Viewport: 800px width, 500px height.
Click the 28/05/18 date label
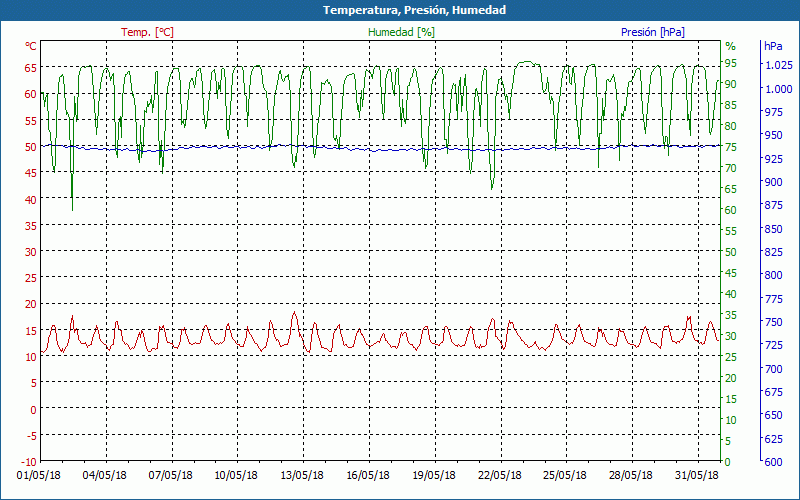click(631, 476)
